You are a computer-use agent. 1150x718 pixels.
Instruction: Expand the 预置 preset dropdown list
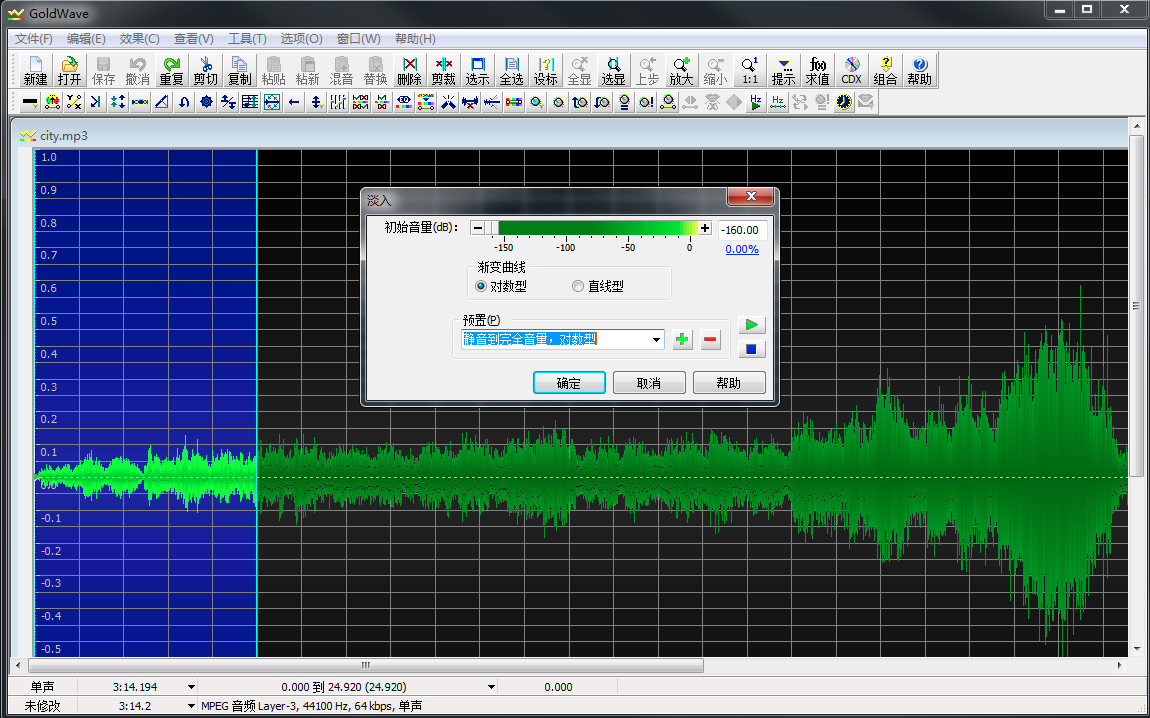point(656,340)
